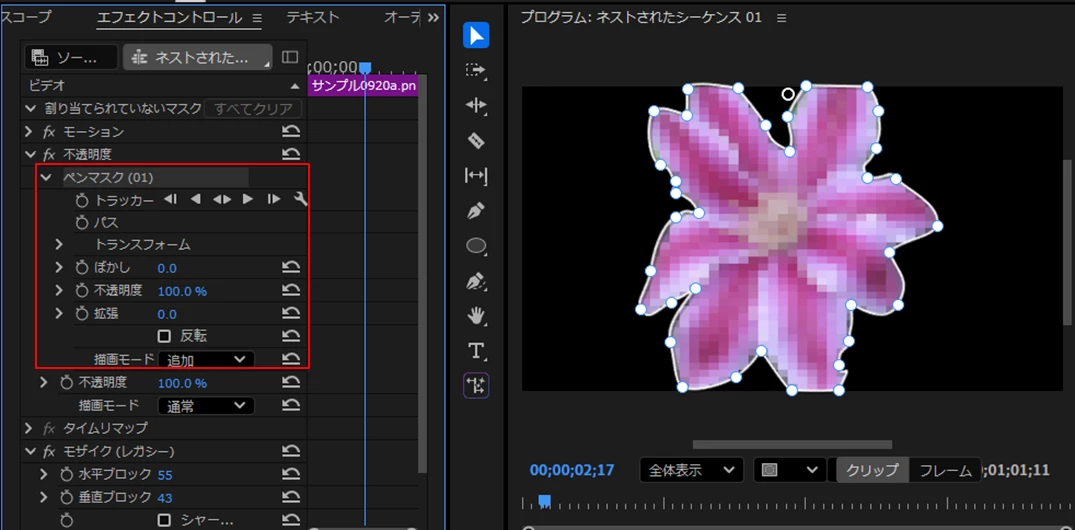This screenshot has height=530, width=1075.
Task: Select the Pen tool in toolbar
Action: click(476, 210)
